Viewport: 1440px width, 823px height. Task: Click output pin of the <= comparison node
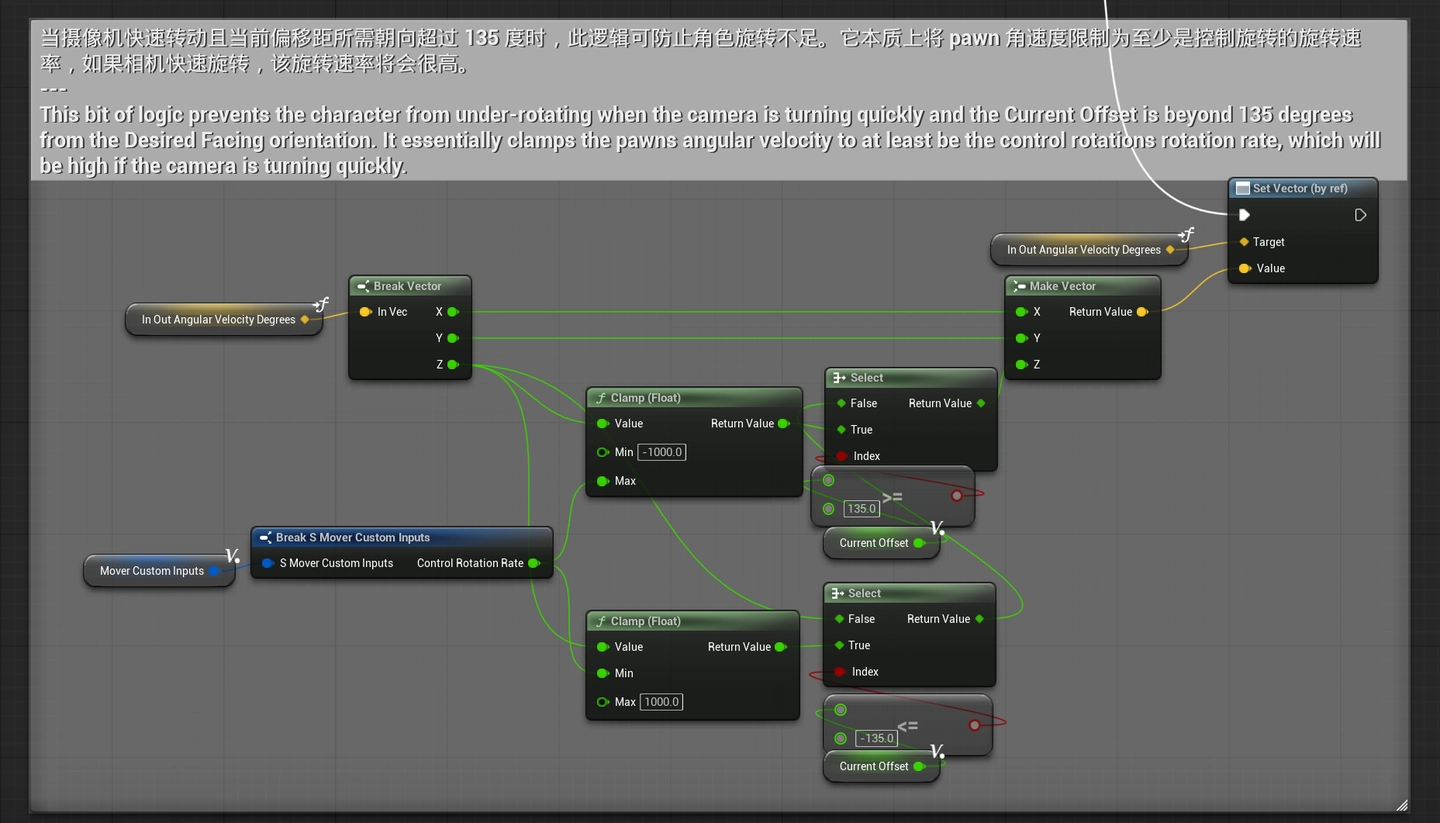974,725
